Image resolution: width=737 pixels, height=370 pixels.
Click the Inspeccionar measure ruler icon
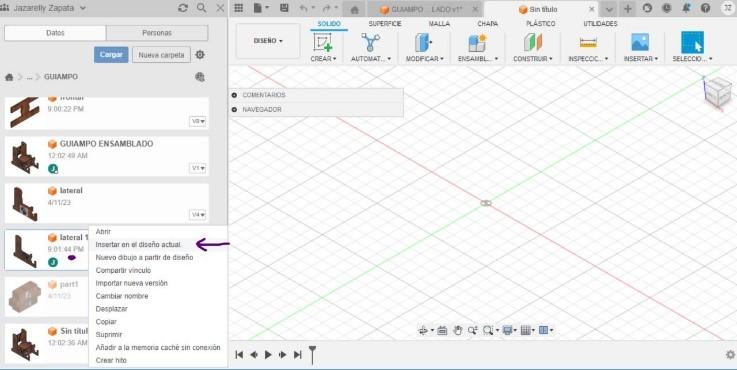pos(588,43)
